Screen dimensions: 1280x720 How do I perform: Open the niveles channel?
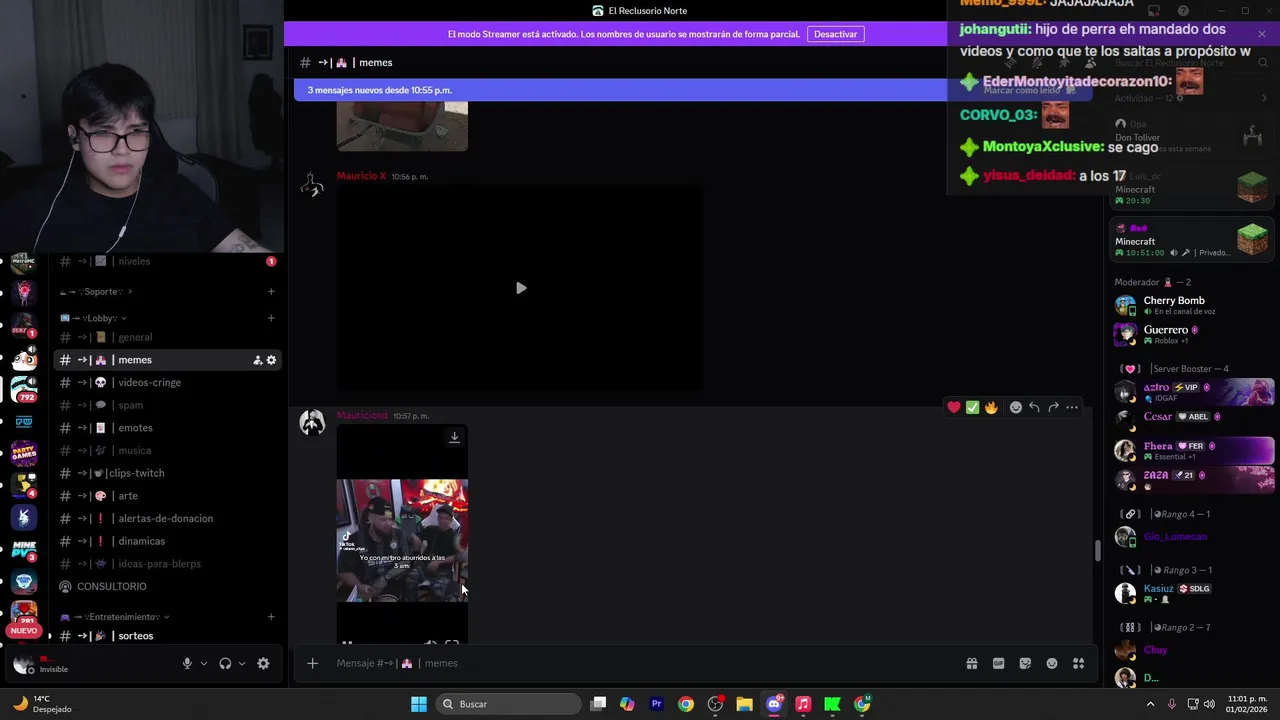(167, 261)
